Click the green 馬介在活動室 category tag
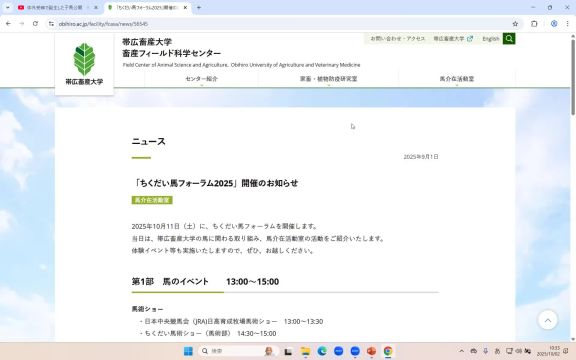 [x=152, y=200]
